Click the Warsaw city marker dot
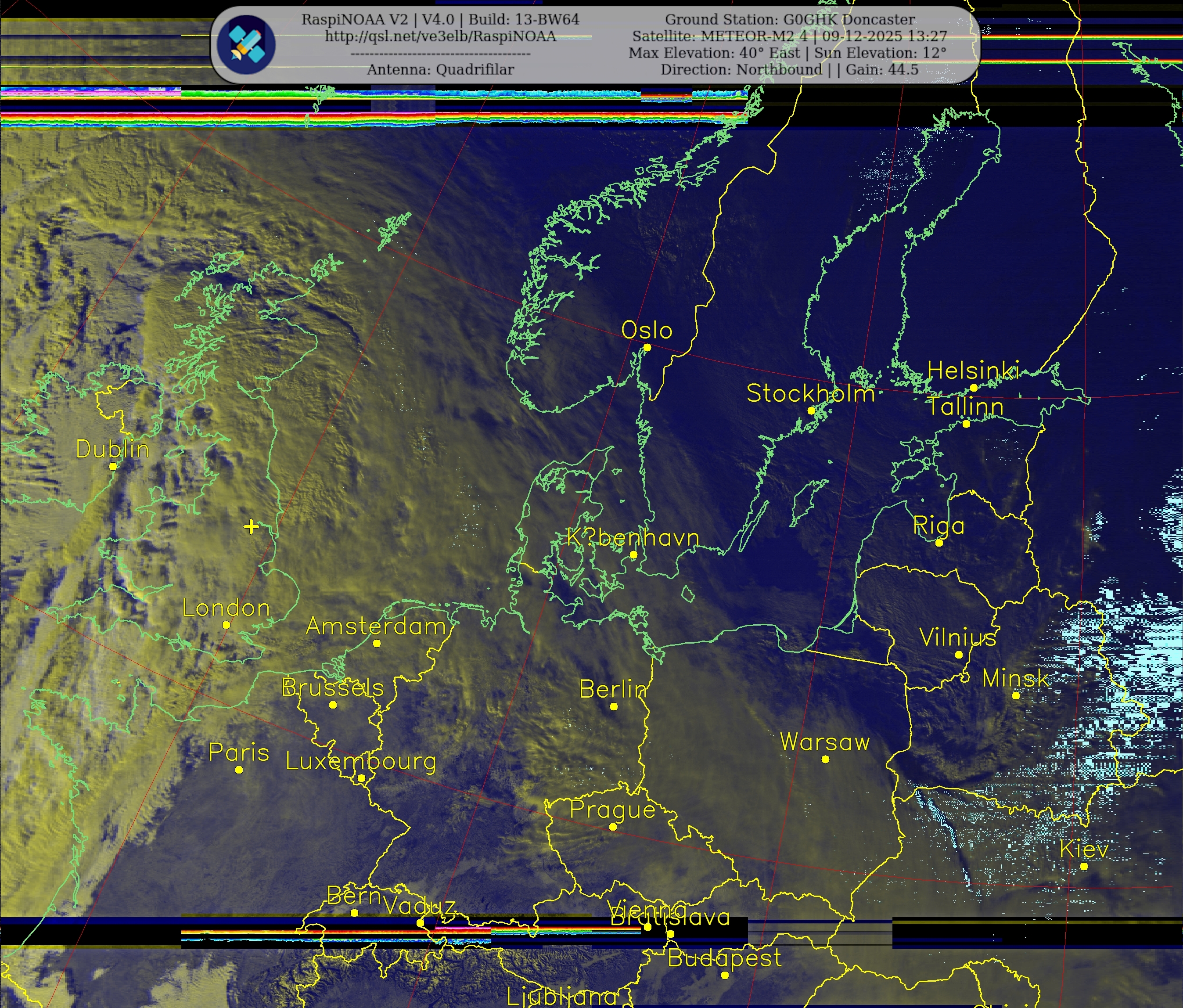 click(825, 759)
